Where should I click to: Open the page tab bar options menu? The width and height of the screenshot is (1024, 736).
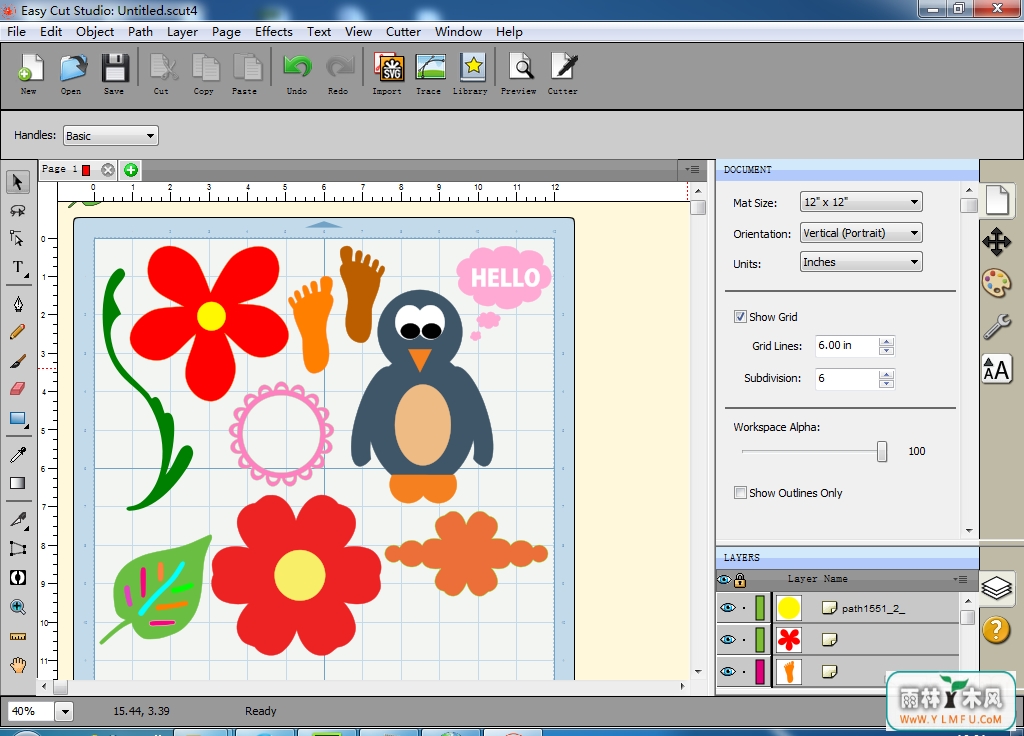tap(692, 170)
